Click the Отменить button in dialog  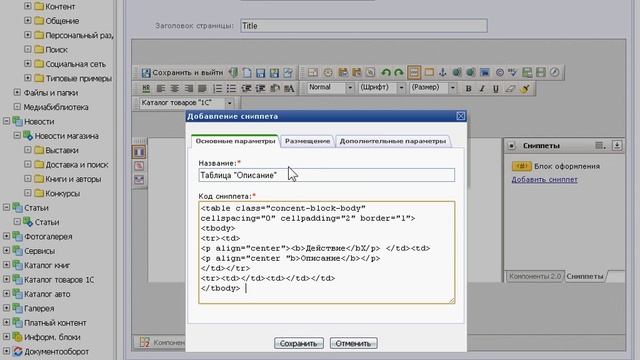(x=353, y=343)
